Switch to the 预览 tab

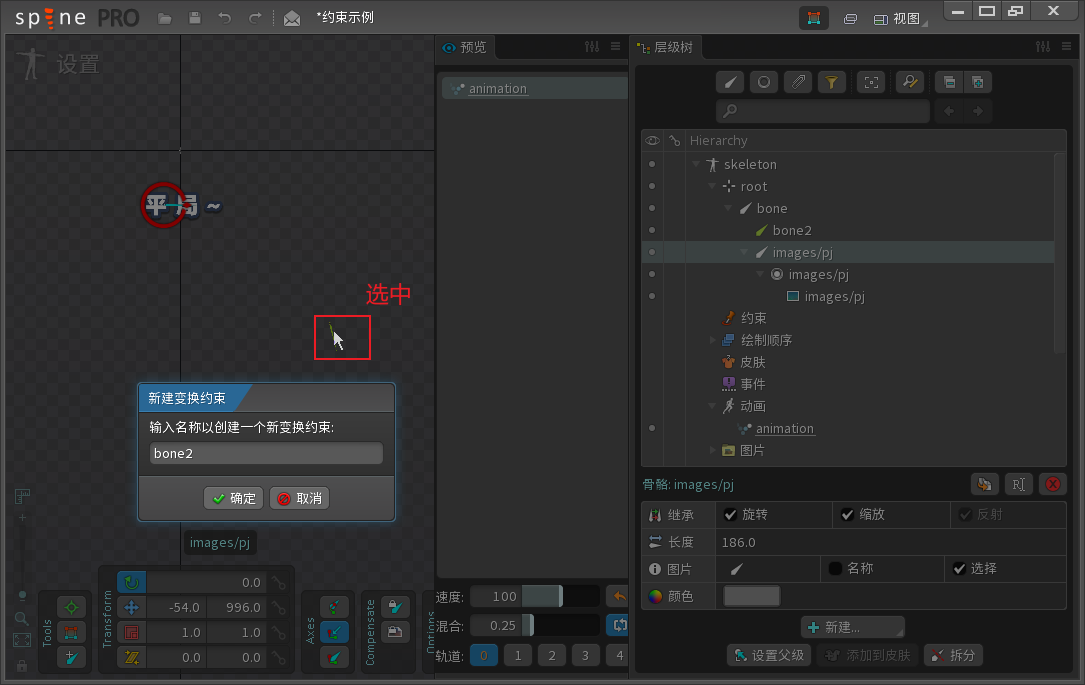465,47
